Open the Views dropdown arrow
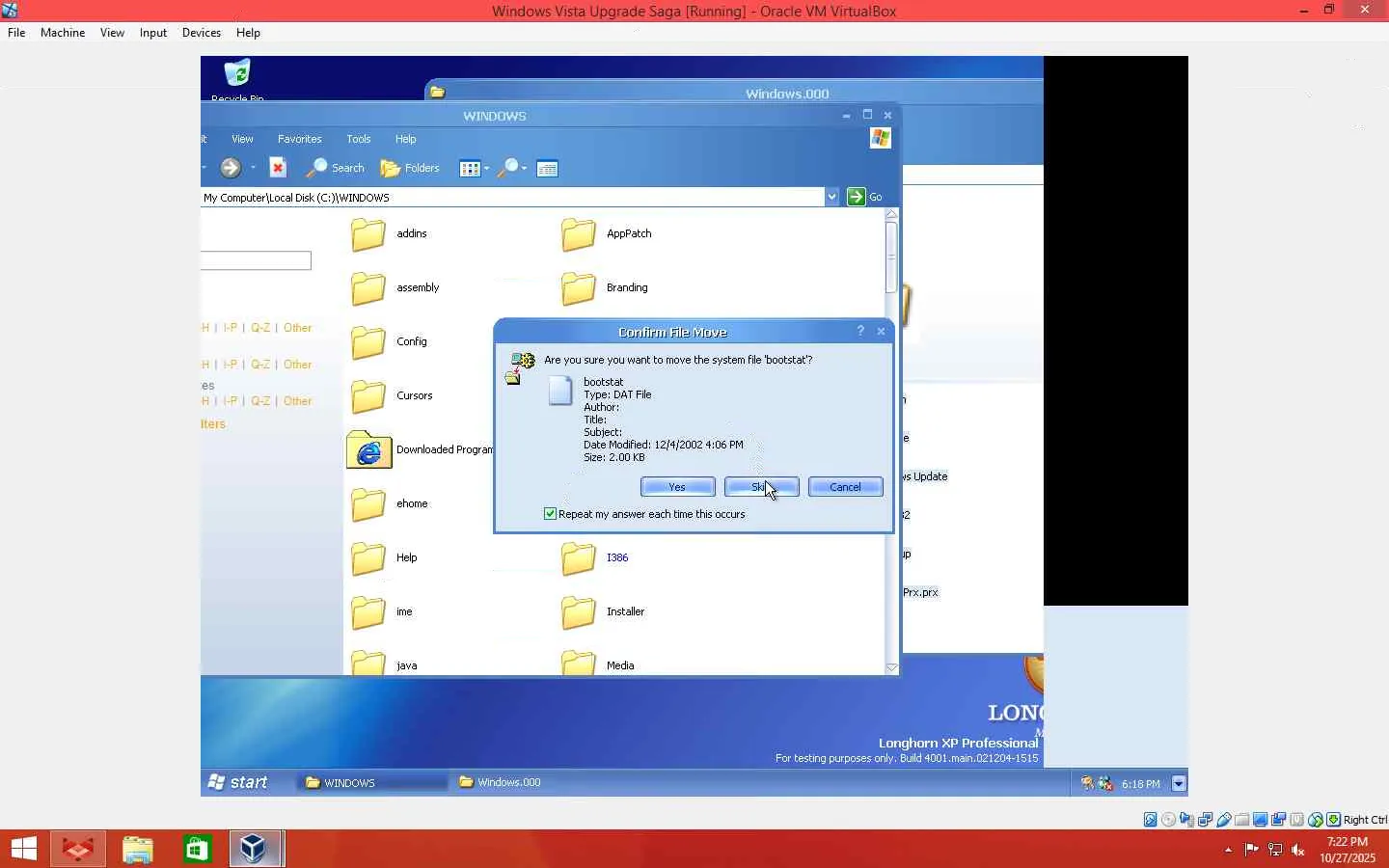The height and width of the screenshot is (868, 1389). point(486,169)
